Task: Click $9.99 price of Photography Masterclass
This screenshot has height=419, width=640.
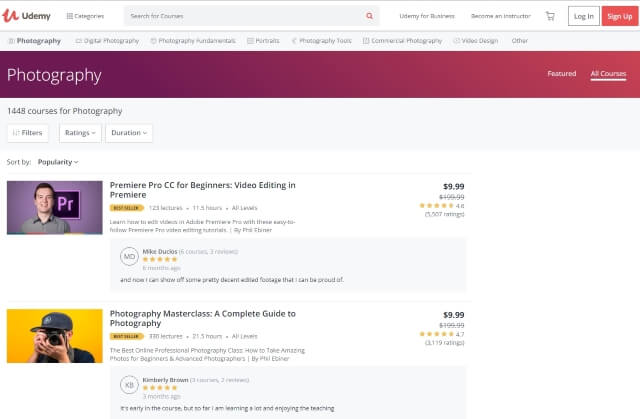Action: 453,315
